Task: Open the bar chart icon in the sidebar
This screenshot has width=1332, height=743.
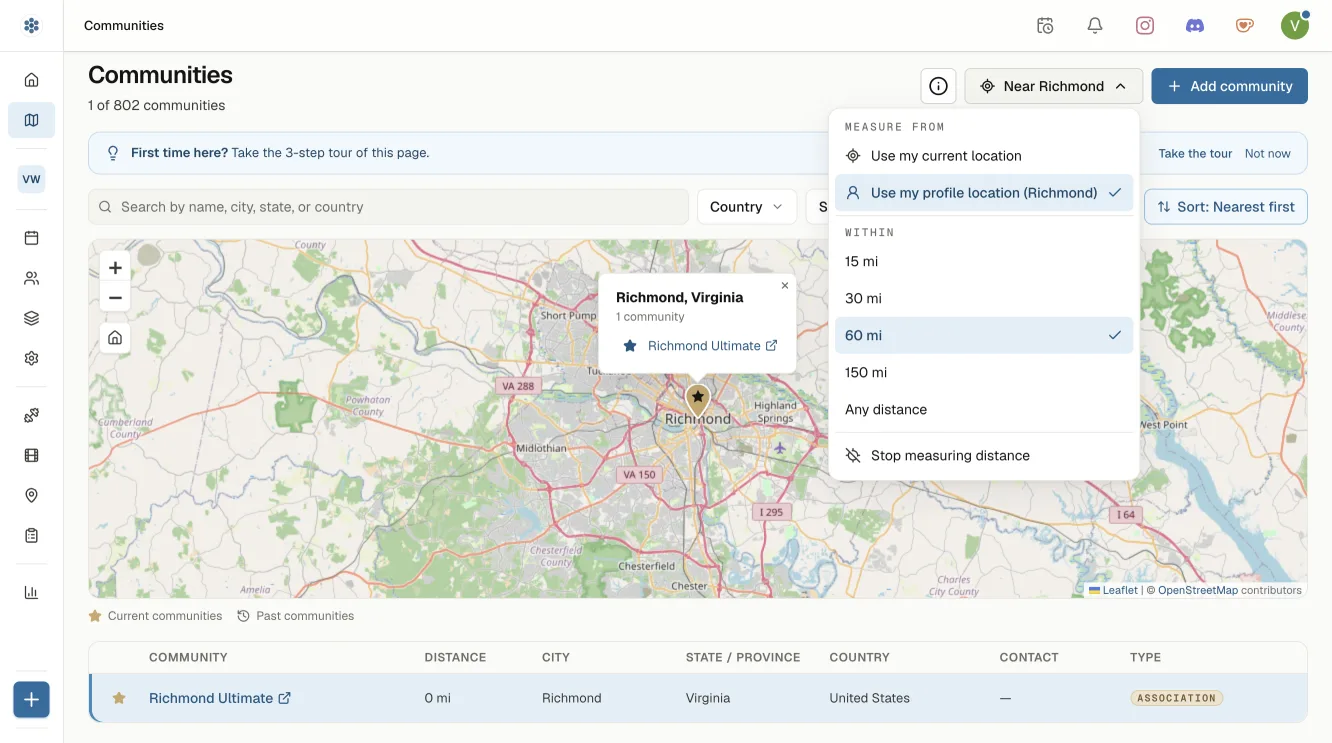Action: pyautogui.click(x=31, y=592)
